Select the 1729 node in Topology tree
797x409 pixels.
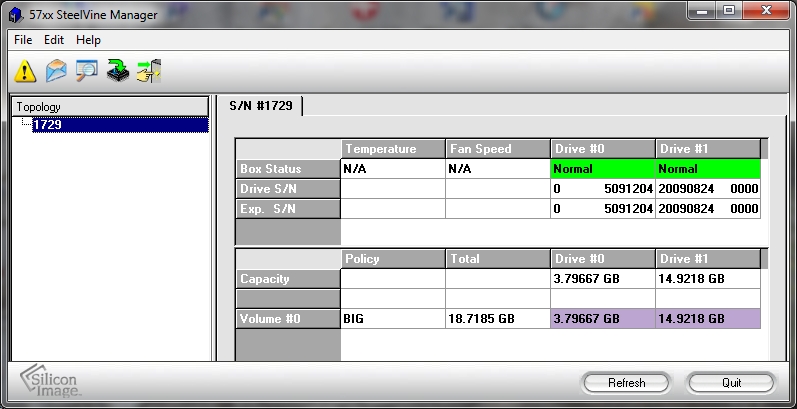(120, 124)
